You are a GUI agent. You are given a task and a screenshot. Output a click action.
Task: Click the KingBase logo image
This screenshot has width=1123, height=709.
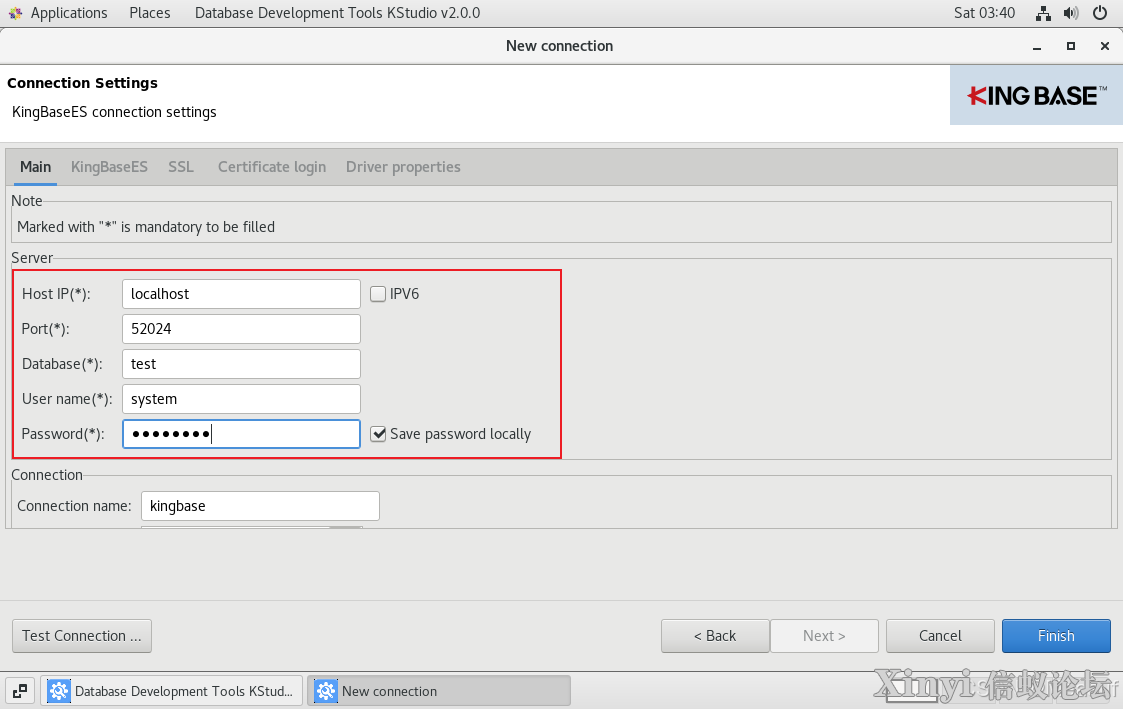click(1036, 95)
